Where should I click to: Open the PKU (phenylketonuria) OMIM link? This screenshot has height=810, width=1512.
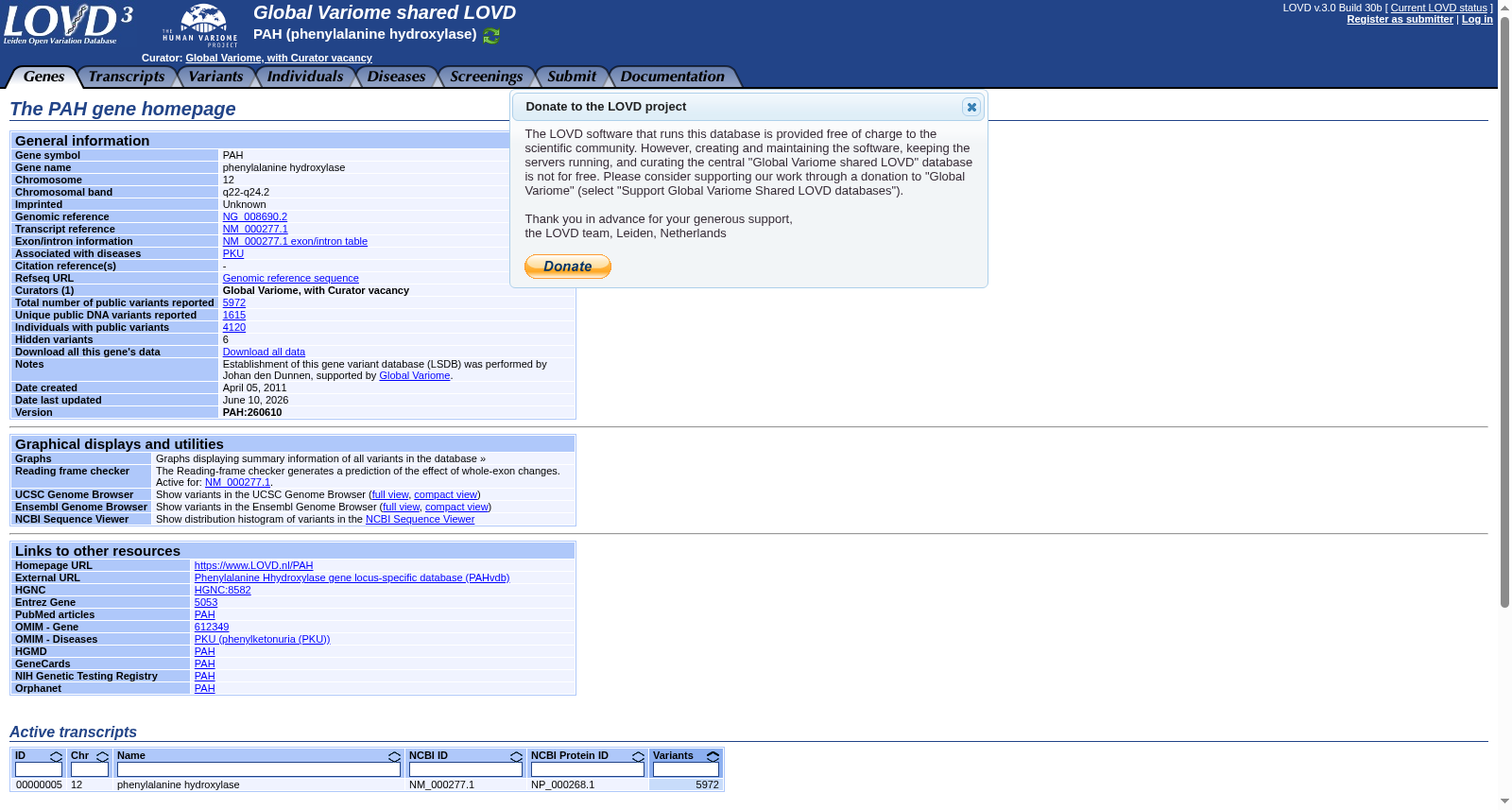(x=262, y=639)
